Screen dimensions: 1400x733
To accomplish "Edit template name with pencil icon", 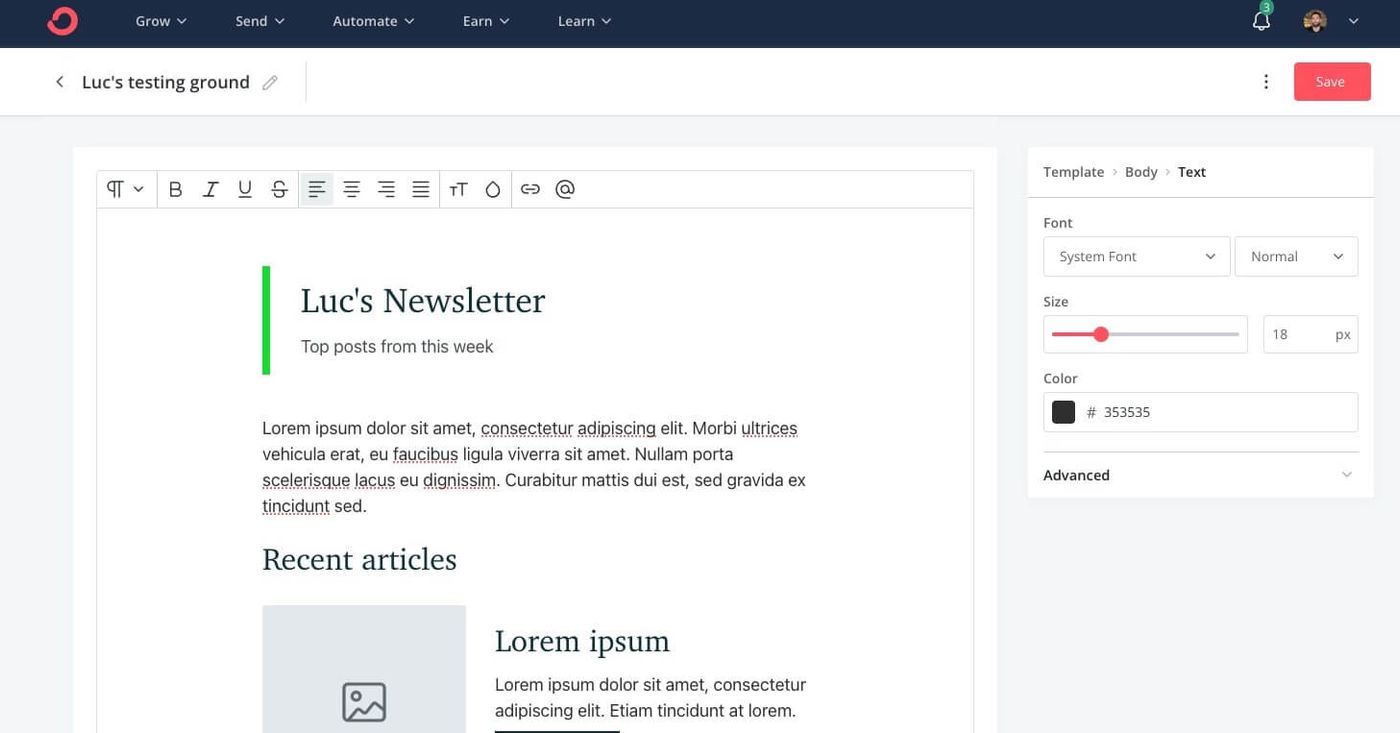I will [x=270, y=83].
